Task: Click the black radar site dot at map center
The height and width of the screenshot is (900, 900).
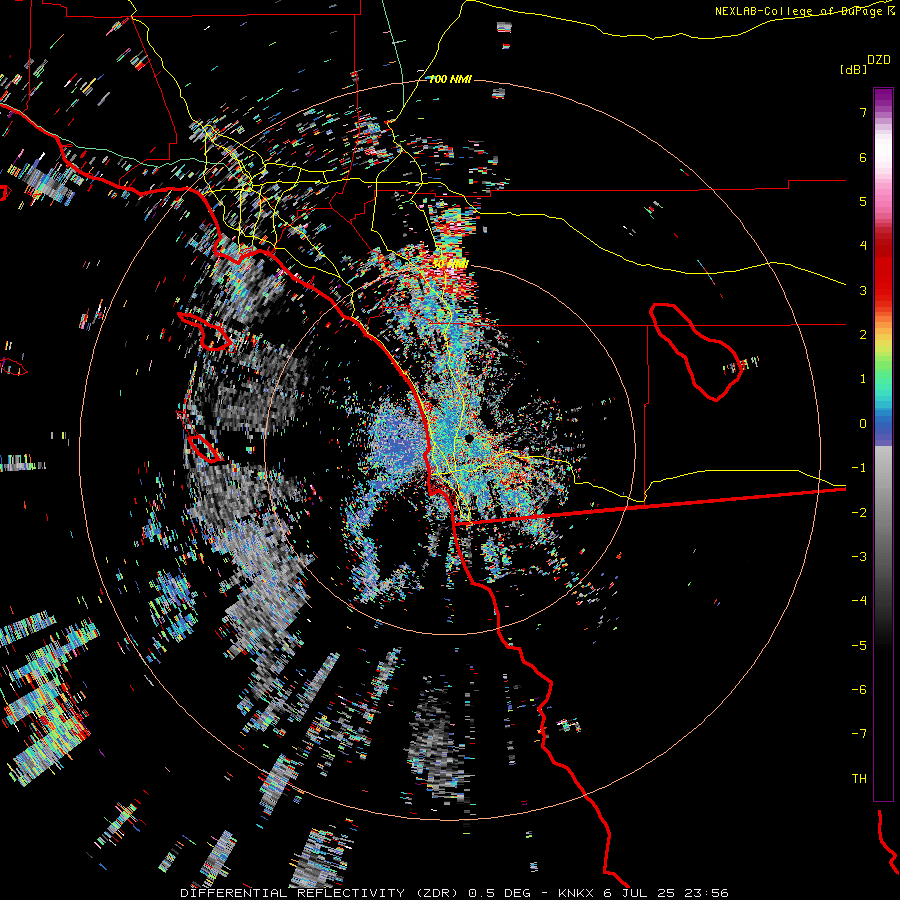Action: pos(469,439)
